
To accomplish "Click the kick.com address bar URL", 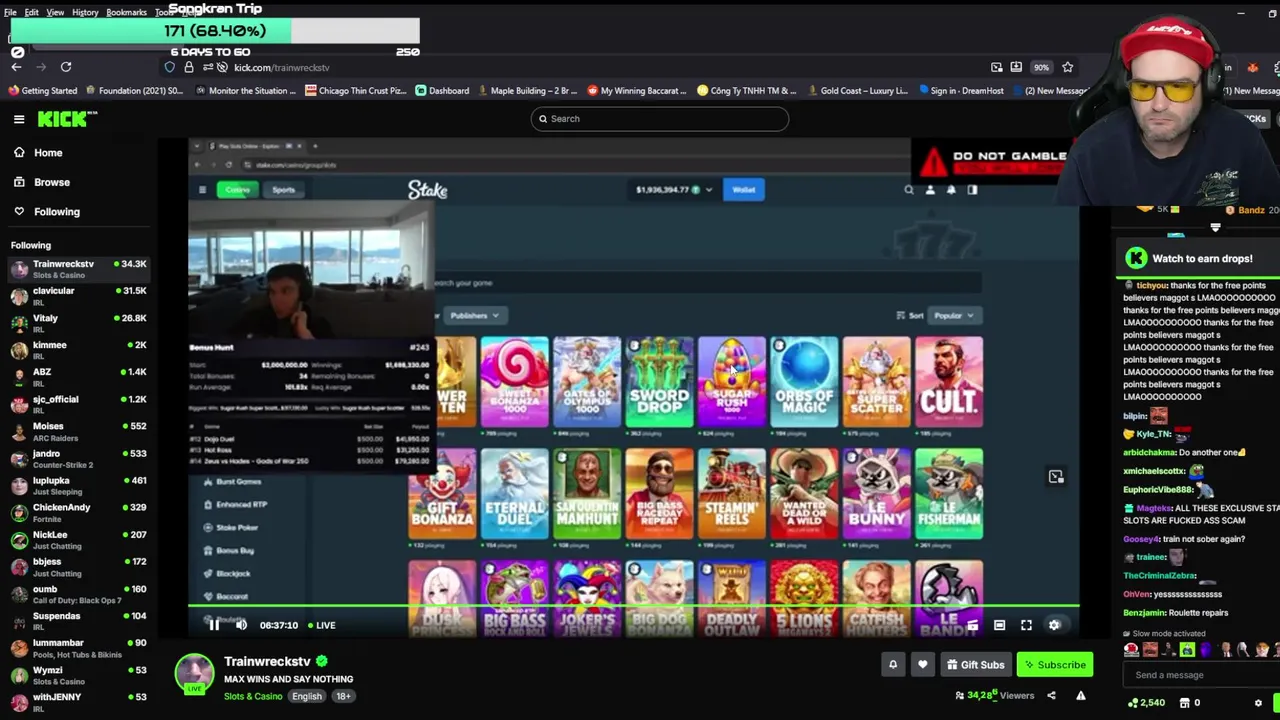I will 281,67.
